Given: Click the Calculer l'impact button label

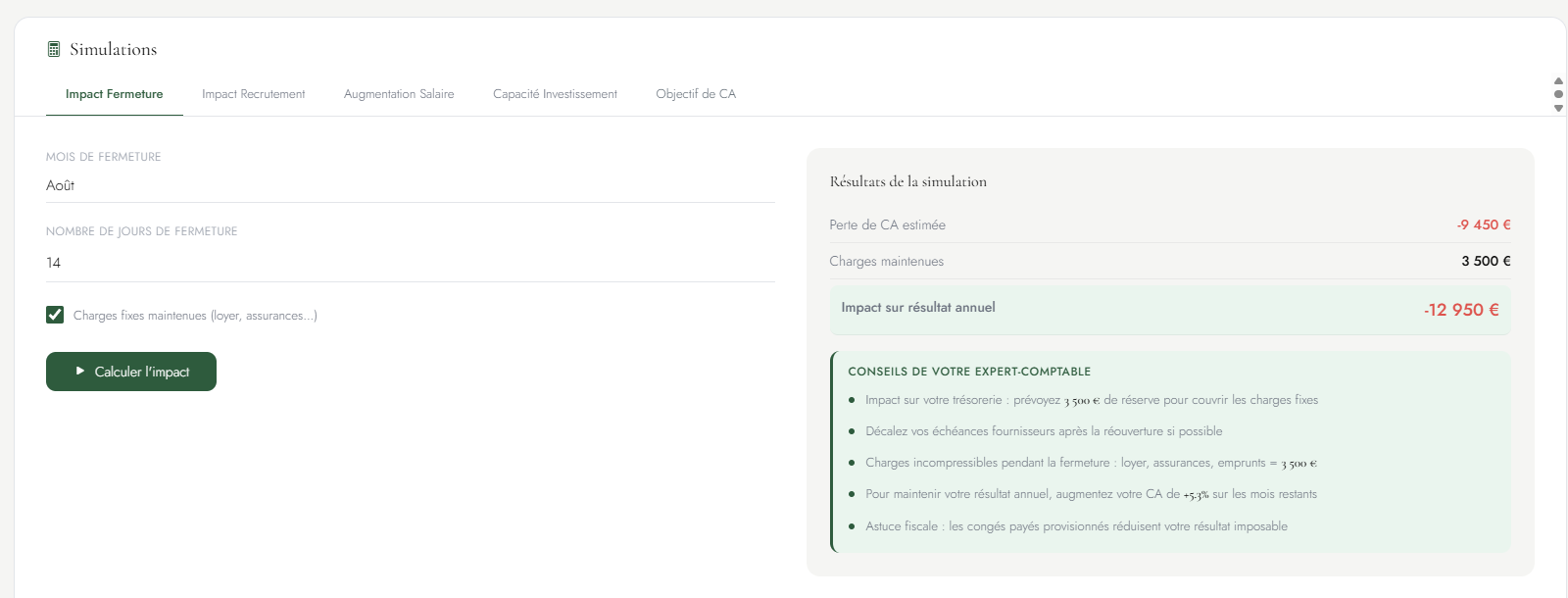Looking at the screenshot, I should (142, 373).
